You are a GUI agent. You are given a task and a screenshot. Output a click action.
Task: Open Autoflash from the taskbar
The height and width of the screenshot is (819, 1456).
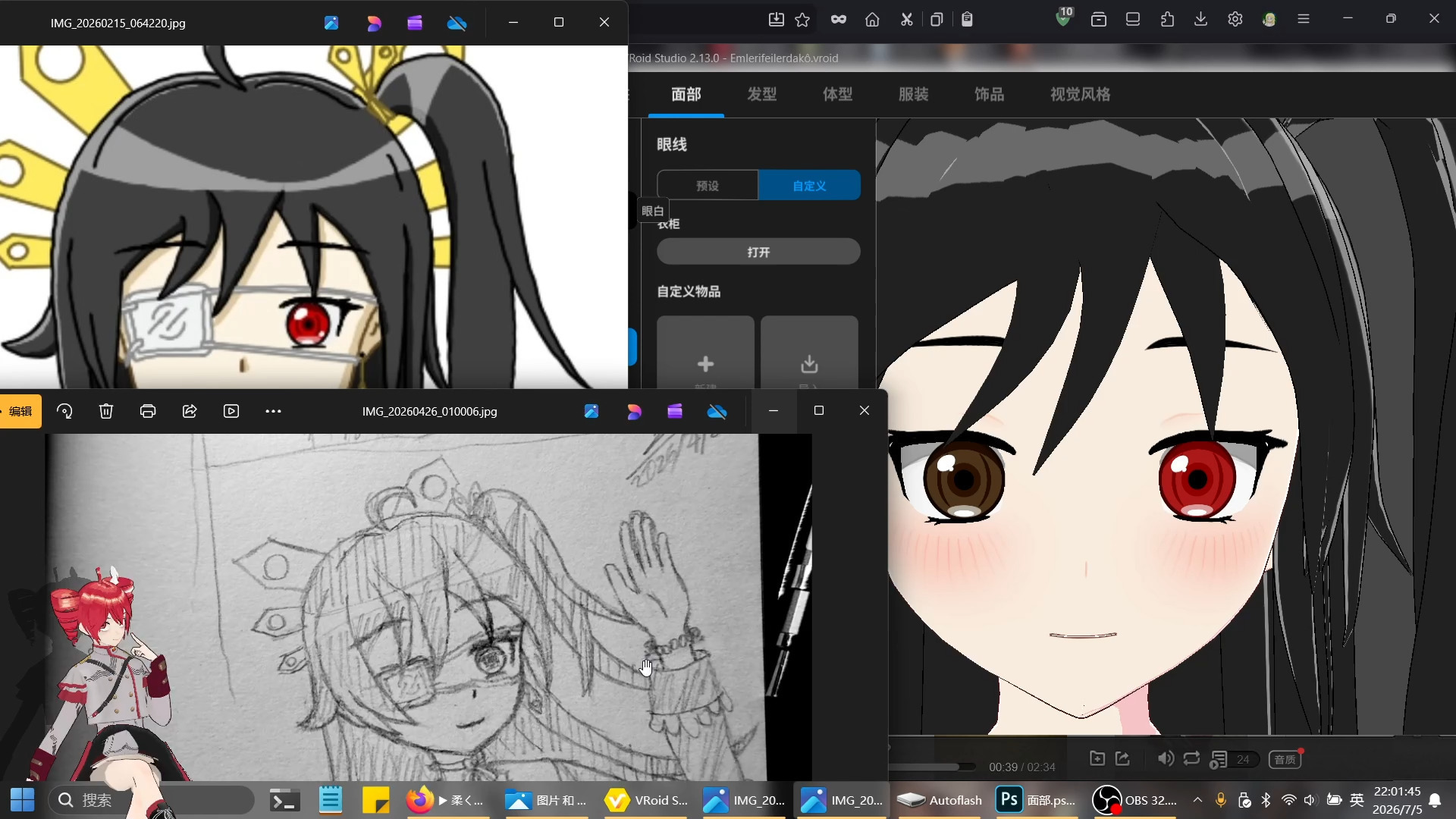pyautogui.click(x=940, y=800)
